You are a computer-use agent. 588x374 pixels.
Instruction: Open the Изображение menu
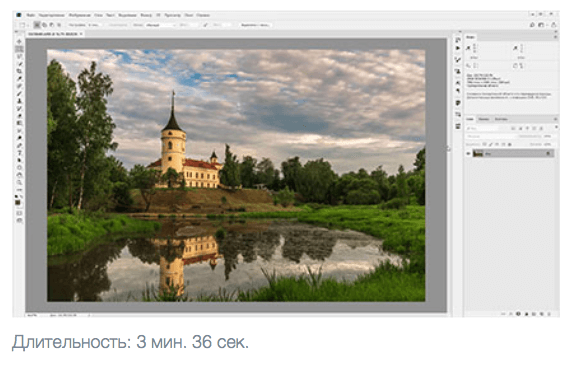coord(79,15)
